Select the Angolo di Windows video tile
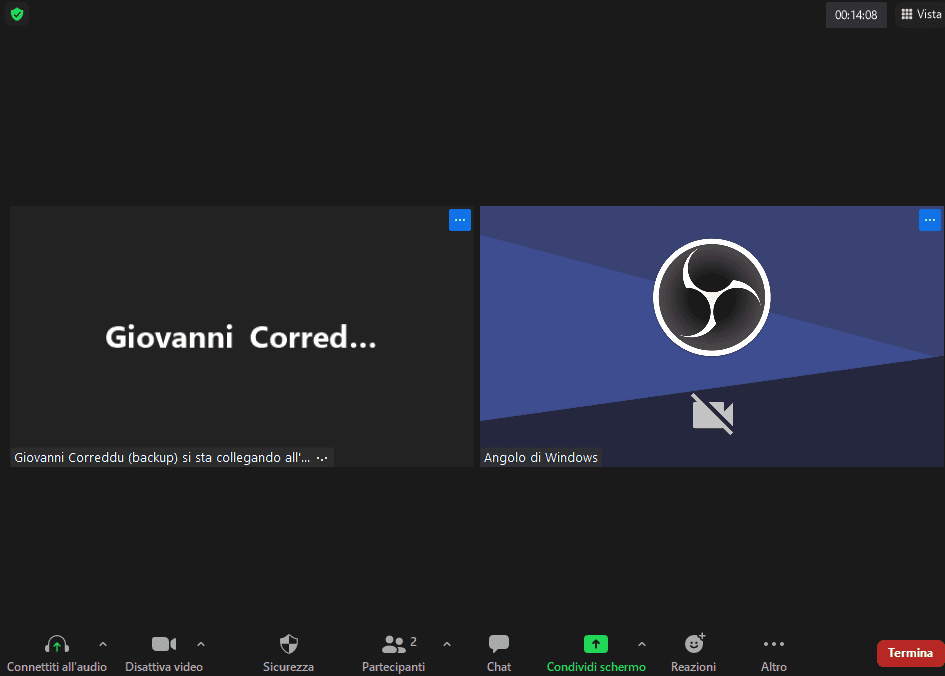945x676 pixels. 711,336
